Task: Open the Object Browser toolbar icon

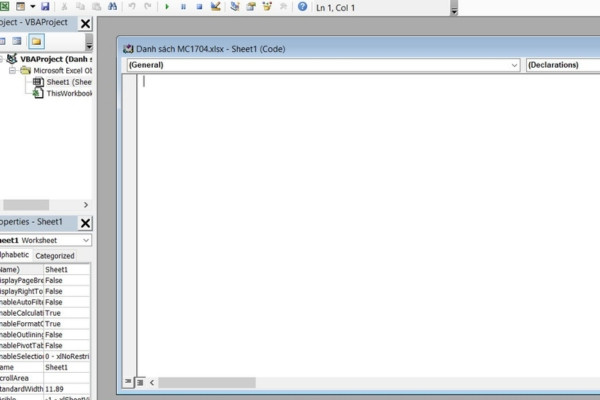Action: pyautogui.click(x=267, y=6)
